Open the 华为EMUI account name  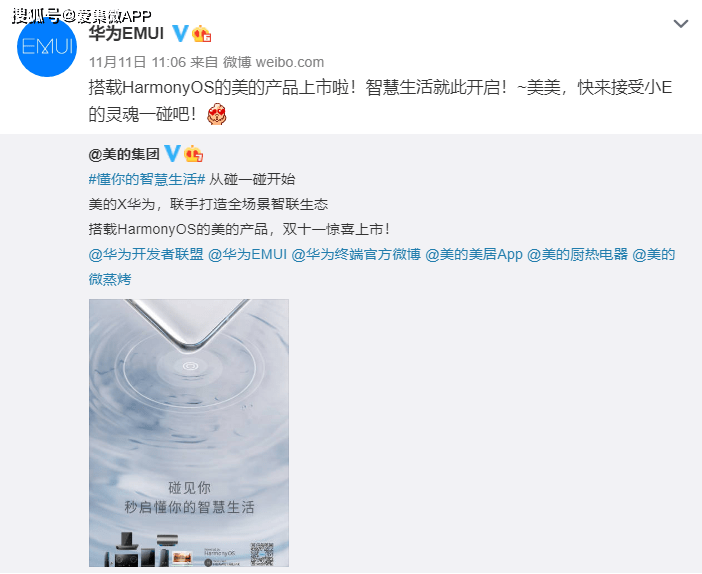126,33
